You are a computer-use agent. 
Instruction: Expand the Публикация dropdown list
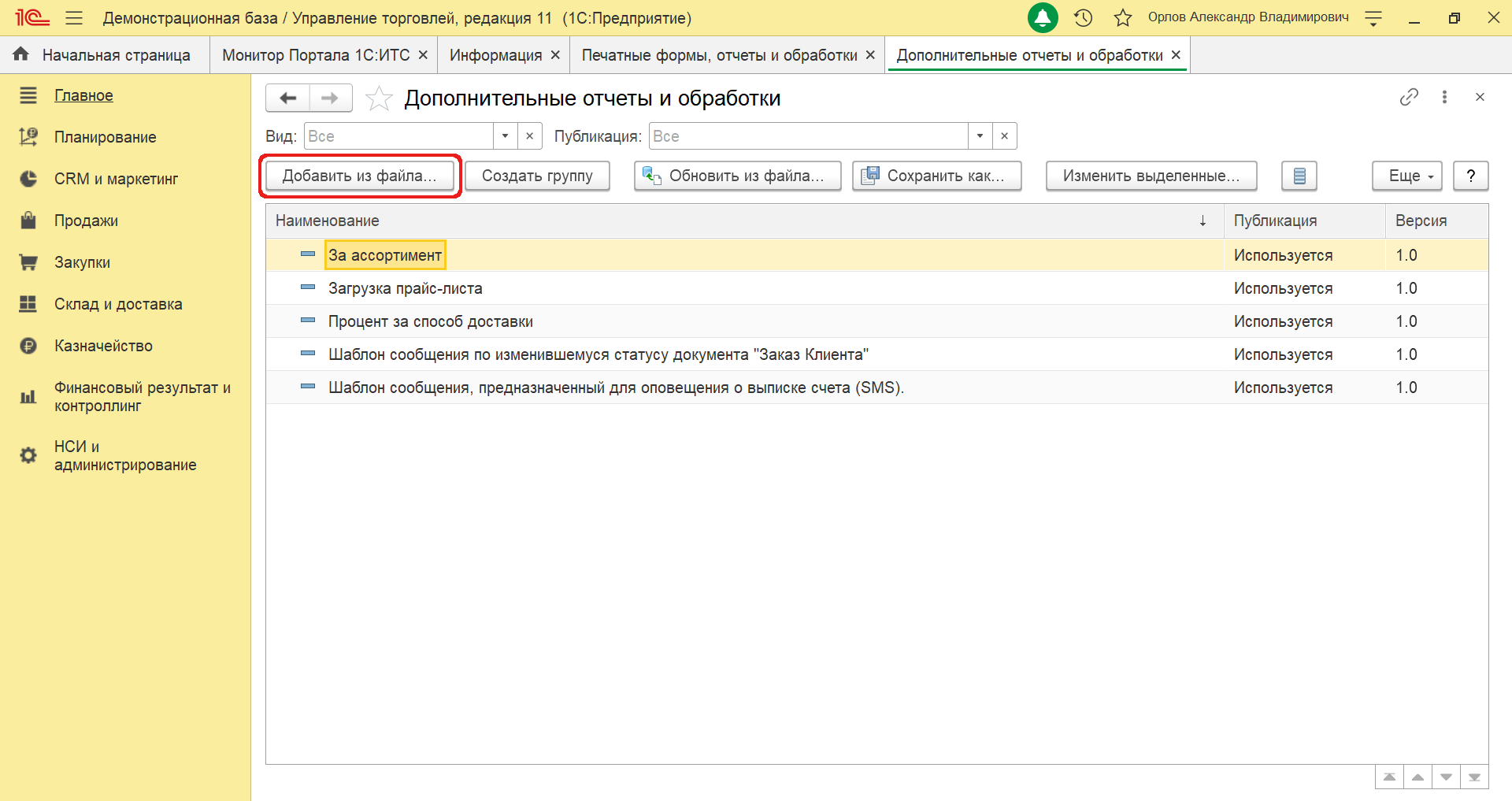pos(980,136)
